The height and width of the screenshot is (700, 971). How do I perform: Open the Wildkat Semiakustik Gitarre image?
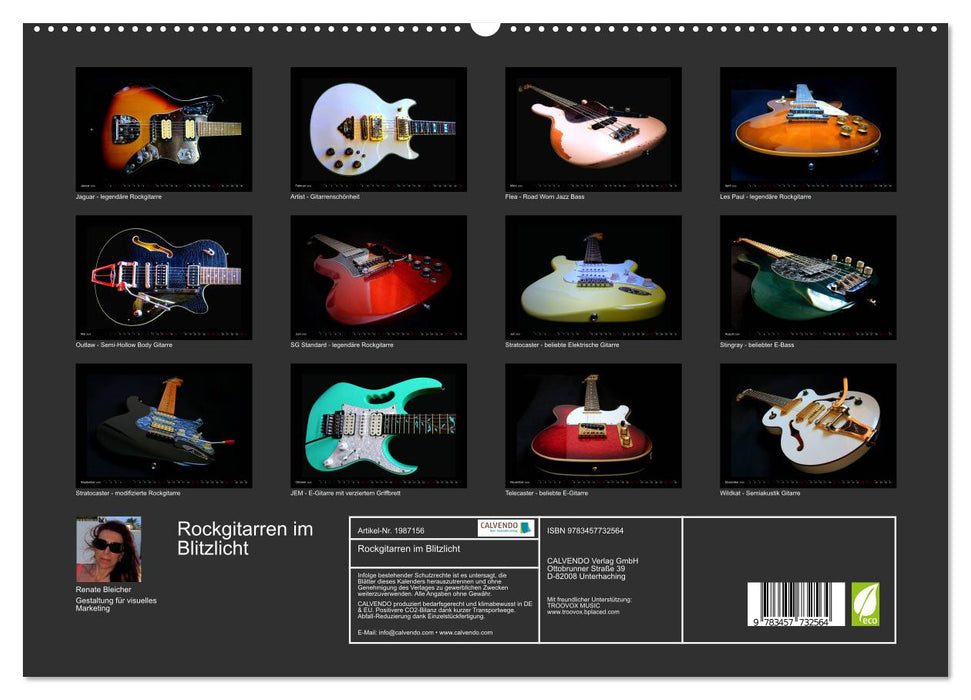pos(806,423)
